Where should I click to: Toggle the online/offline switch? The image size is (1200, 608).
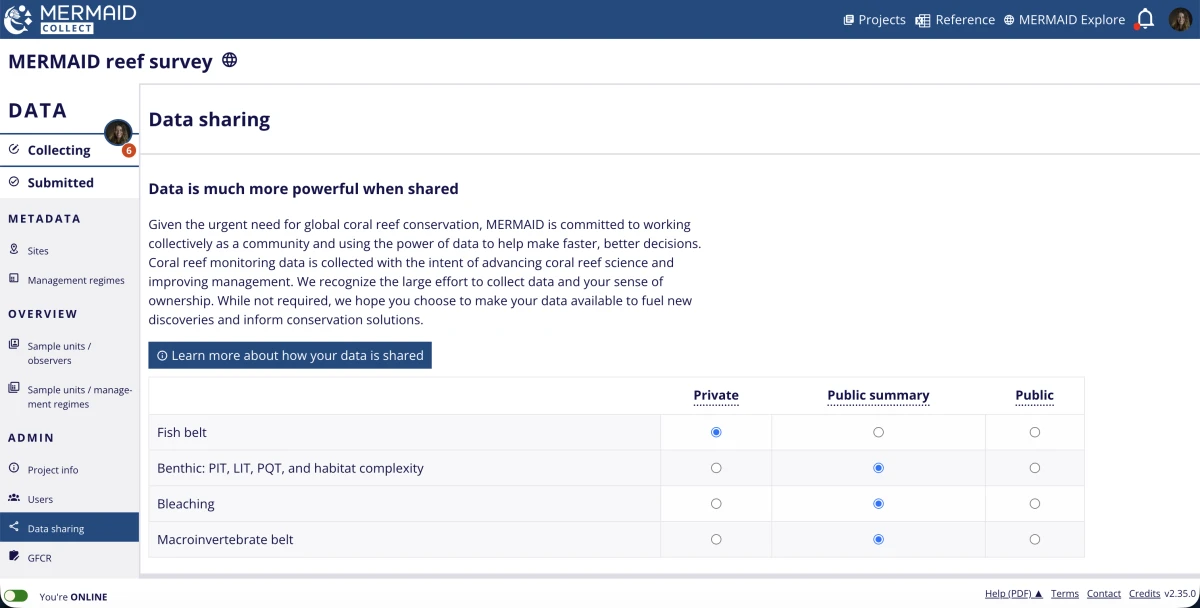16,596
